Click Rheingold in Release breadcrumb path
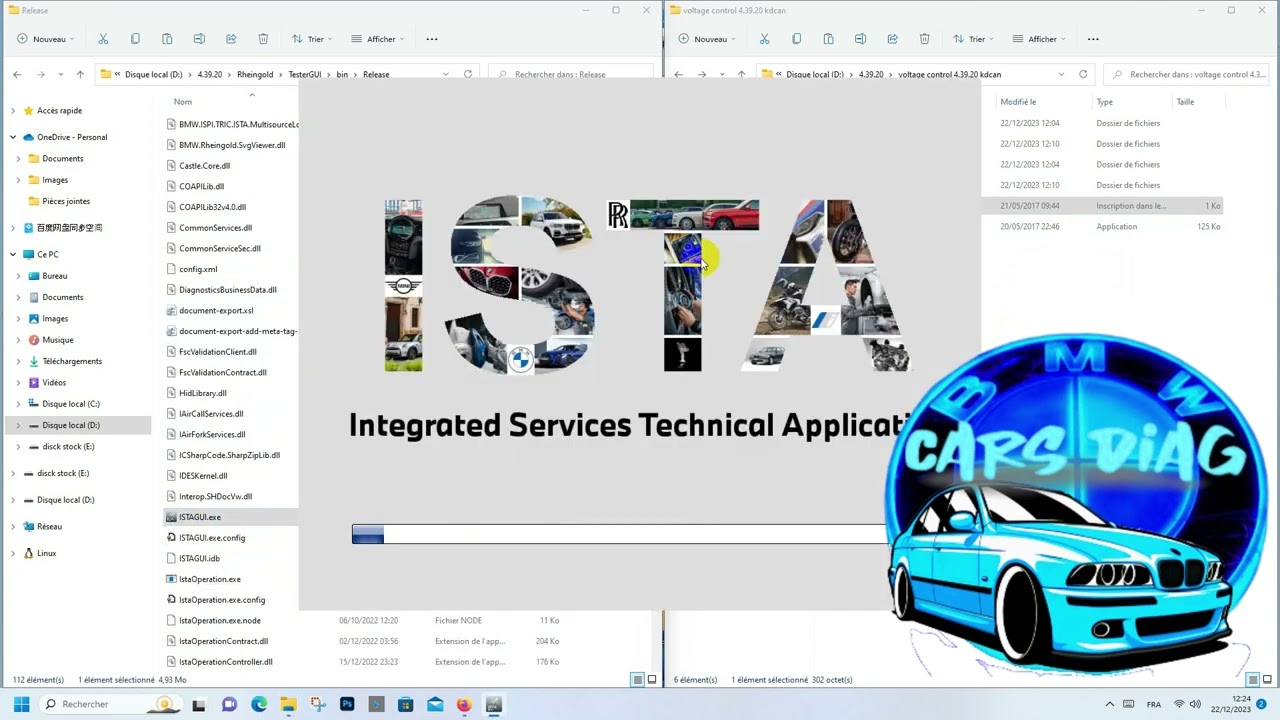The height and width of the screenshot is (720, 1280). click(x=255, y=74)
